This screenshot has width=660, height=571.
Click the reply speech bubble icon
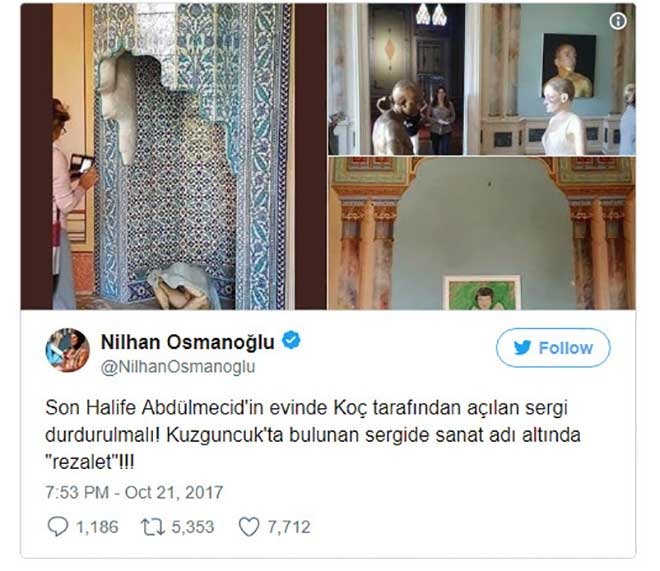coord(58,526)
